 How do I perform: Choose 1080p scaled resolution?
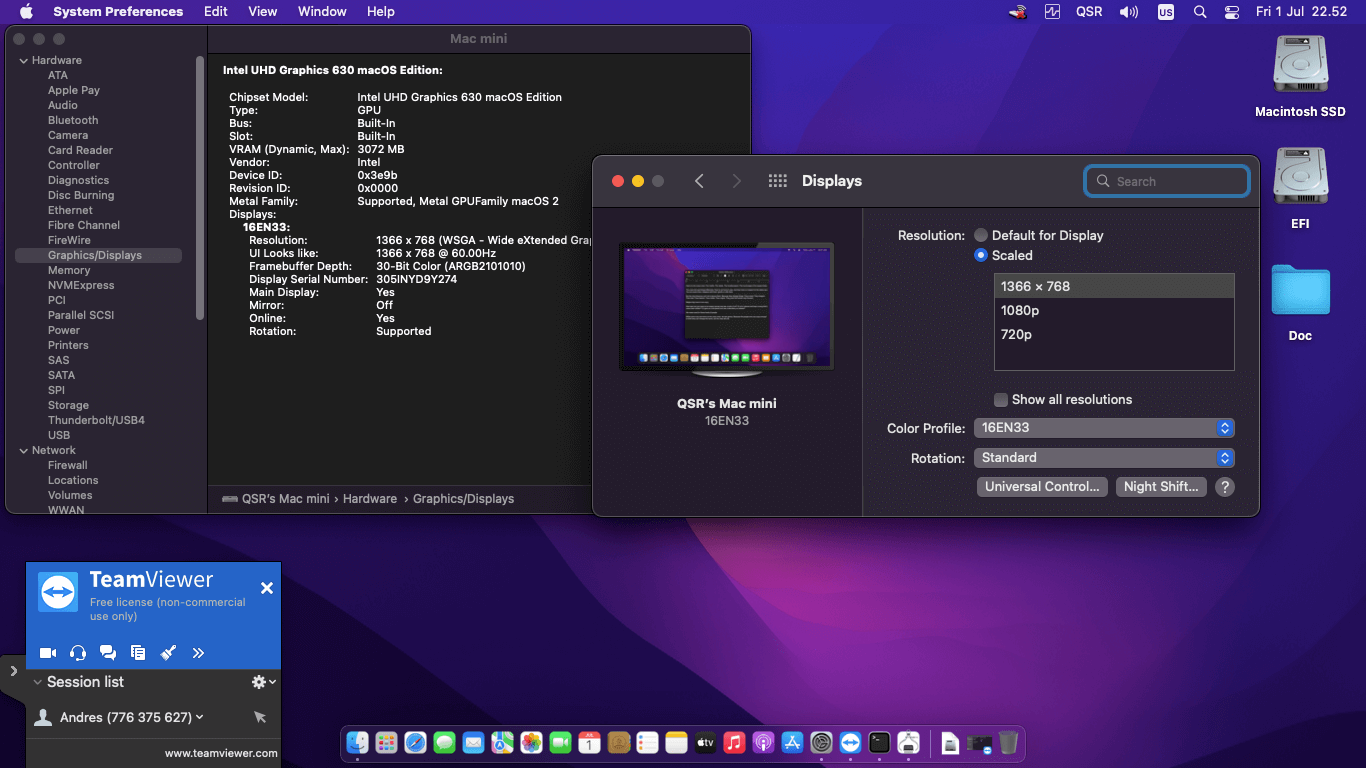click(x=1114, y=310)
